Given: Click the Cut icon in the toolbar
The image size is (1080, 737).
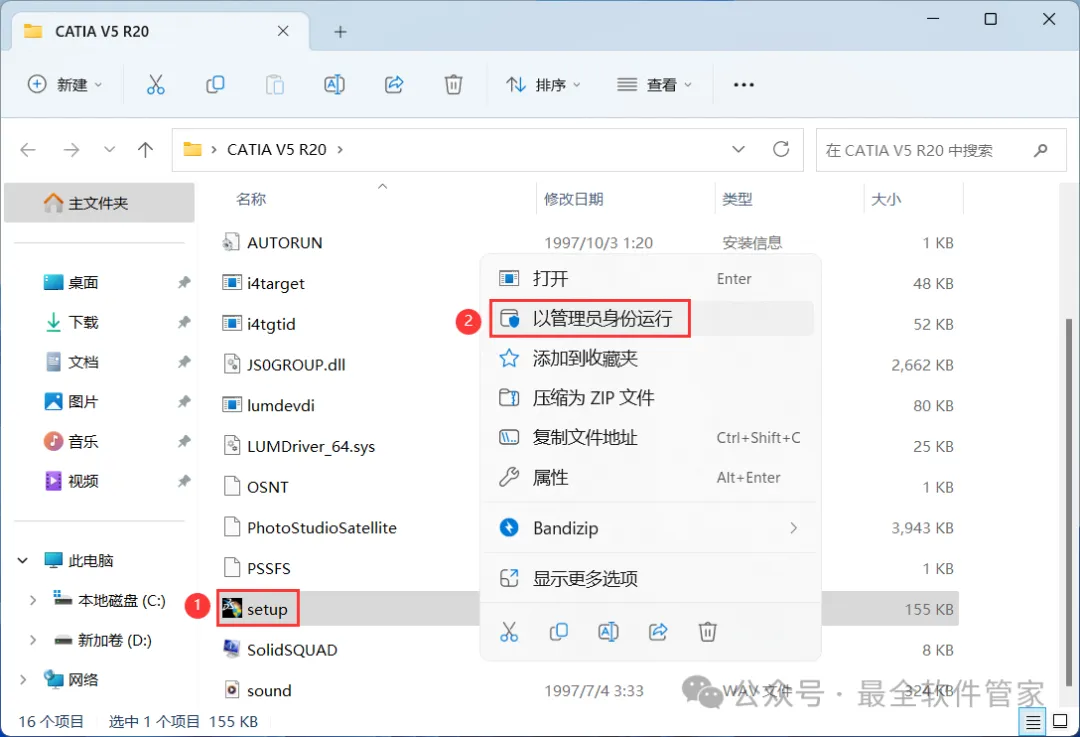Looking at the screenshot, I should pyautogui.click(x=156, y=85).
